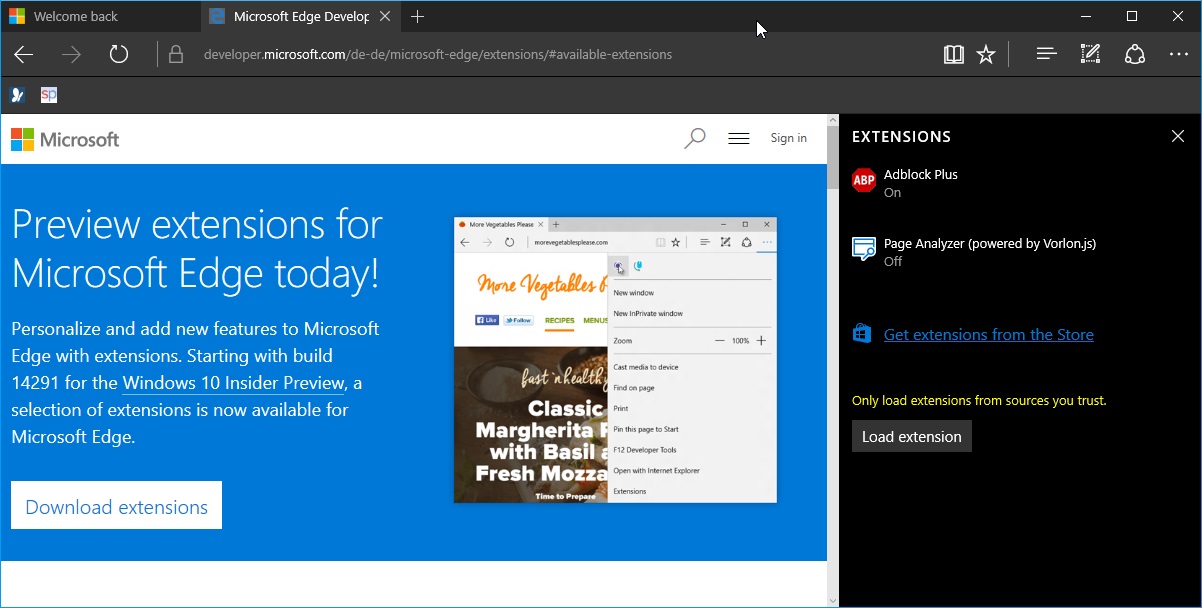The width and height of the screenshot is (1202, 608).
Task: Open Reading view book icon
Action: pyautogui.click(x=954, y=54)
